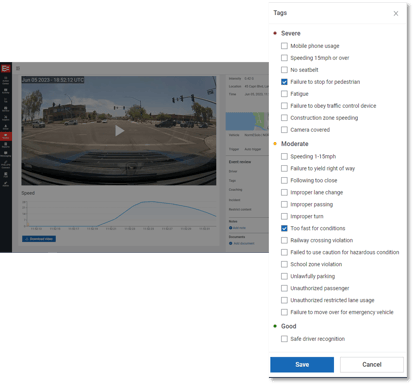
Task: Check the Mobile phone usage tag
Action: [x=284, y=46]
